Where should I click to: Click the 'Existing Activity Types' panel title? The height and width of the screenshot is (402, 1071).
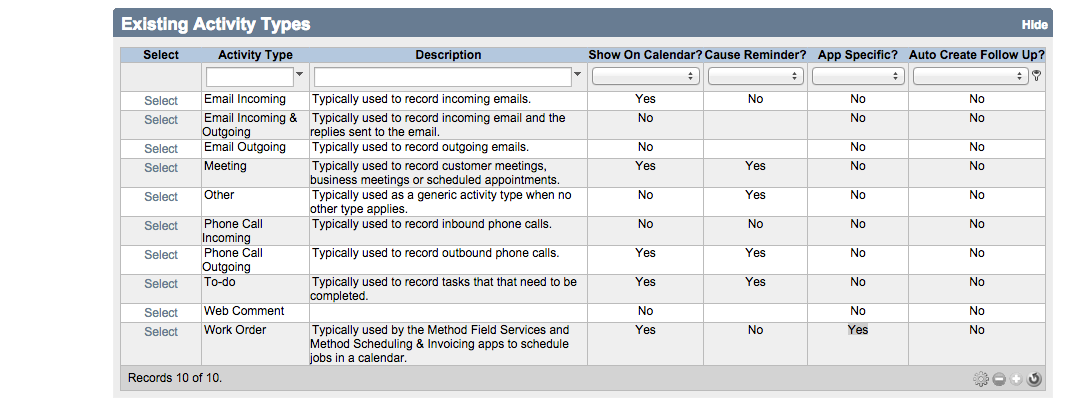216,25
